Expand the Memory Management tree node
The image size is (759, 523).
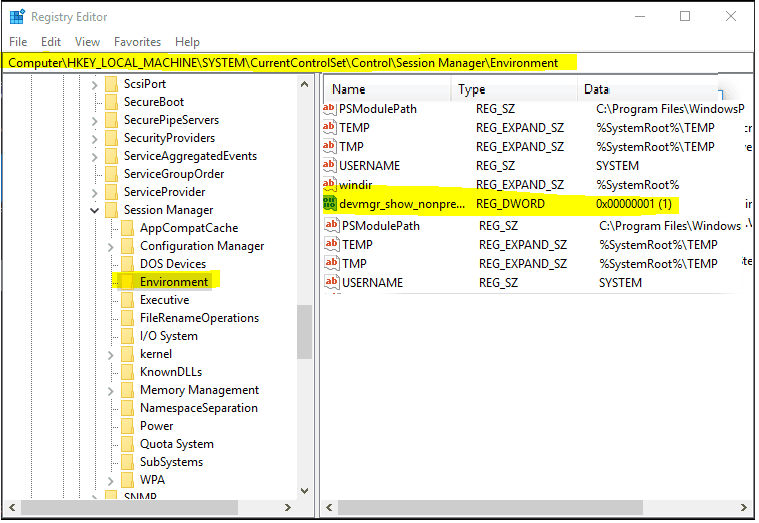pyautogui.click(x=110, y=391)
